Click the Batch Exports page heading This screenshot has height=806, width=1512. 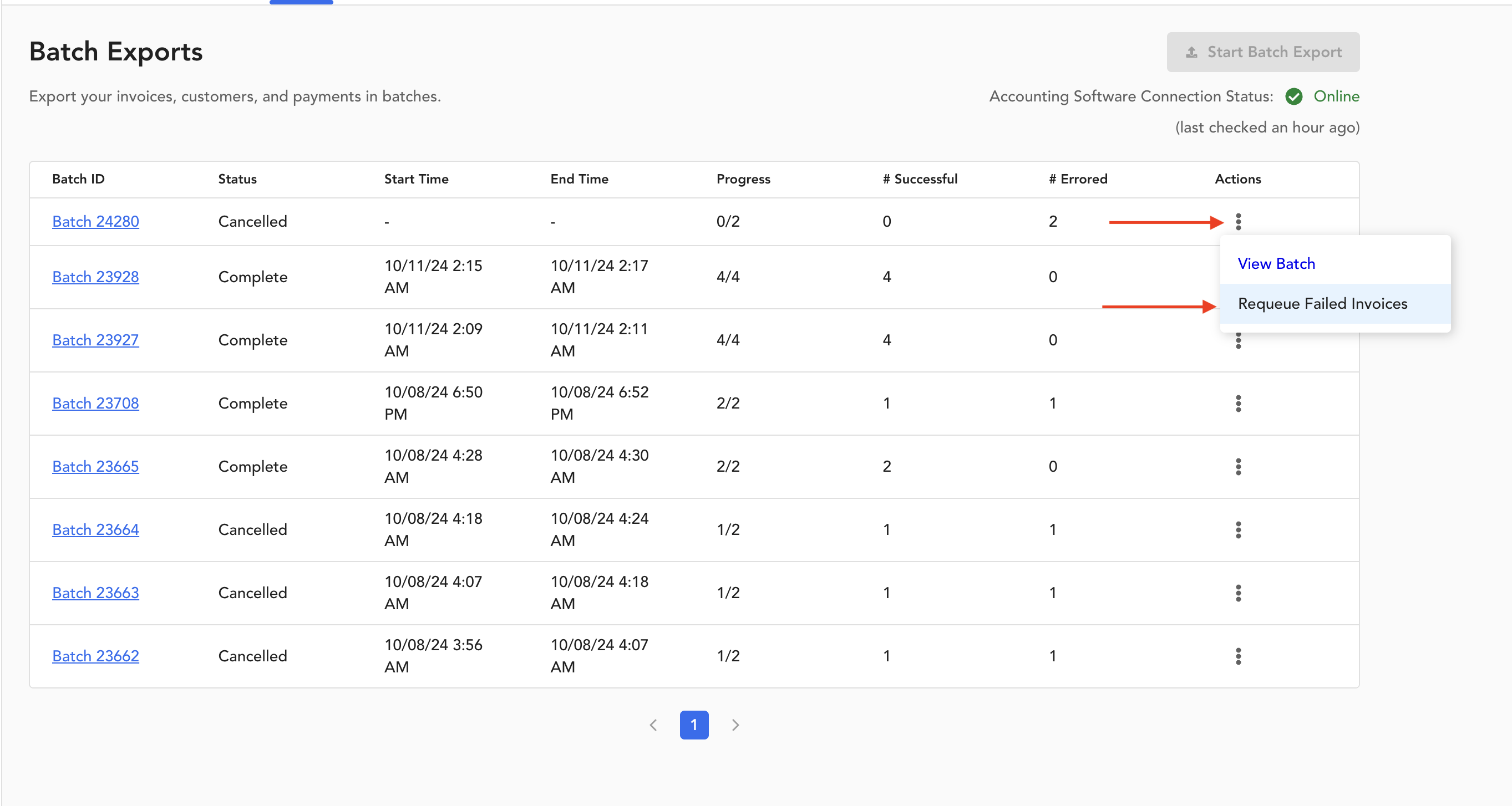click(116, 52)
